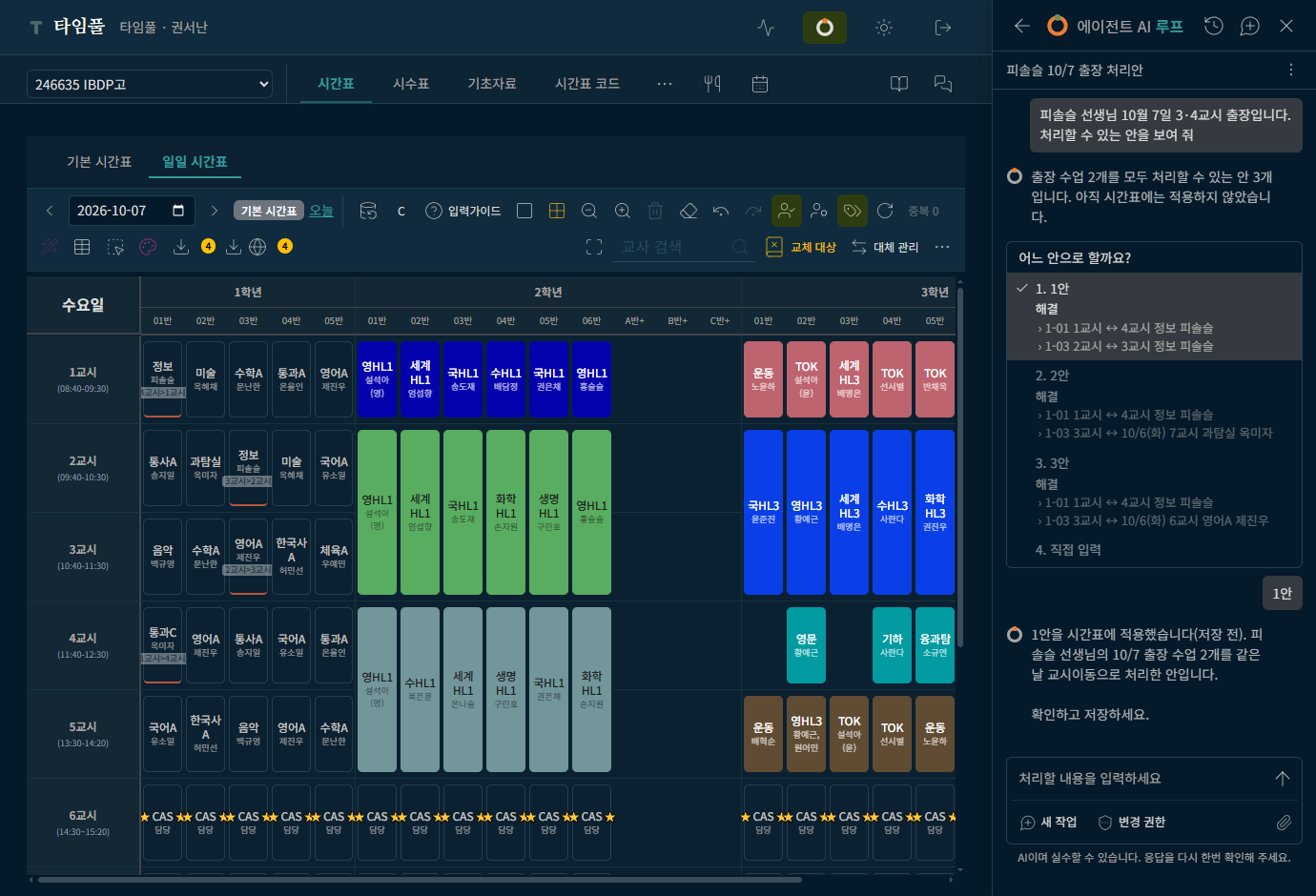This screenshot has height=896, width=1316.
Task: Go to next day arrow
Action: pos(215,211)
